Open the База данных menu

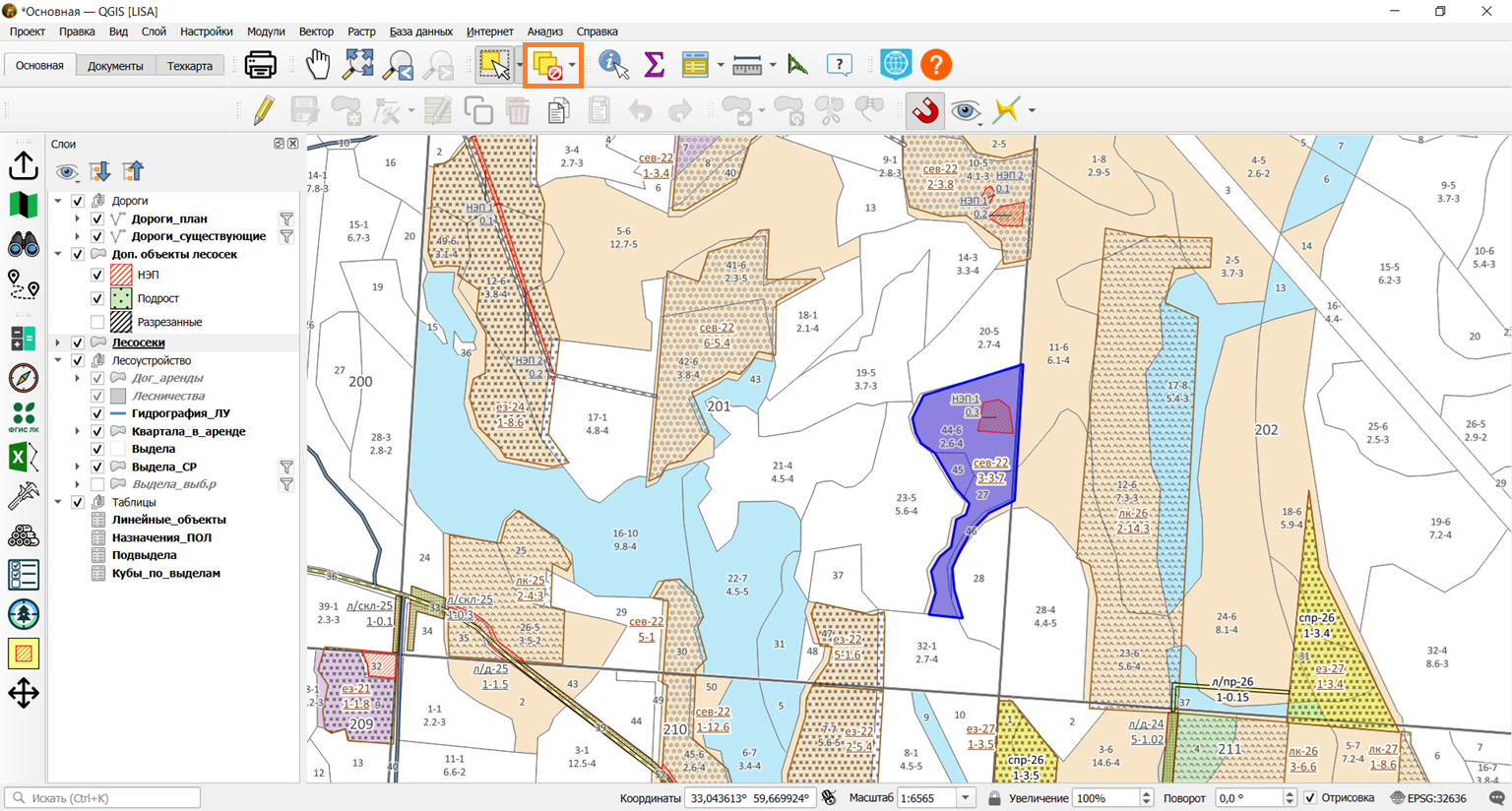point(420,31)
